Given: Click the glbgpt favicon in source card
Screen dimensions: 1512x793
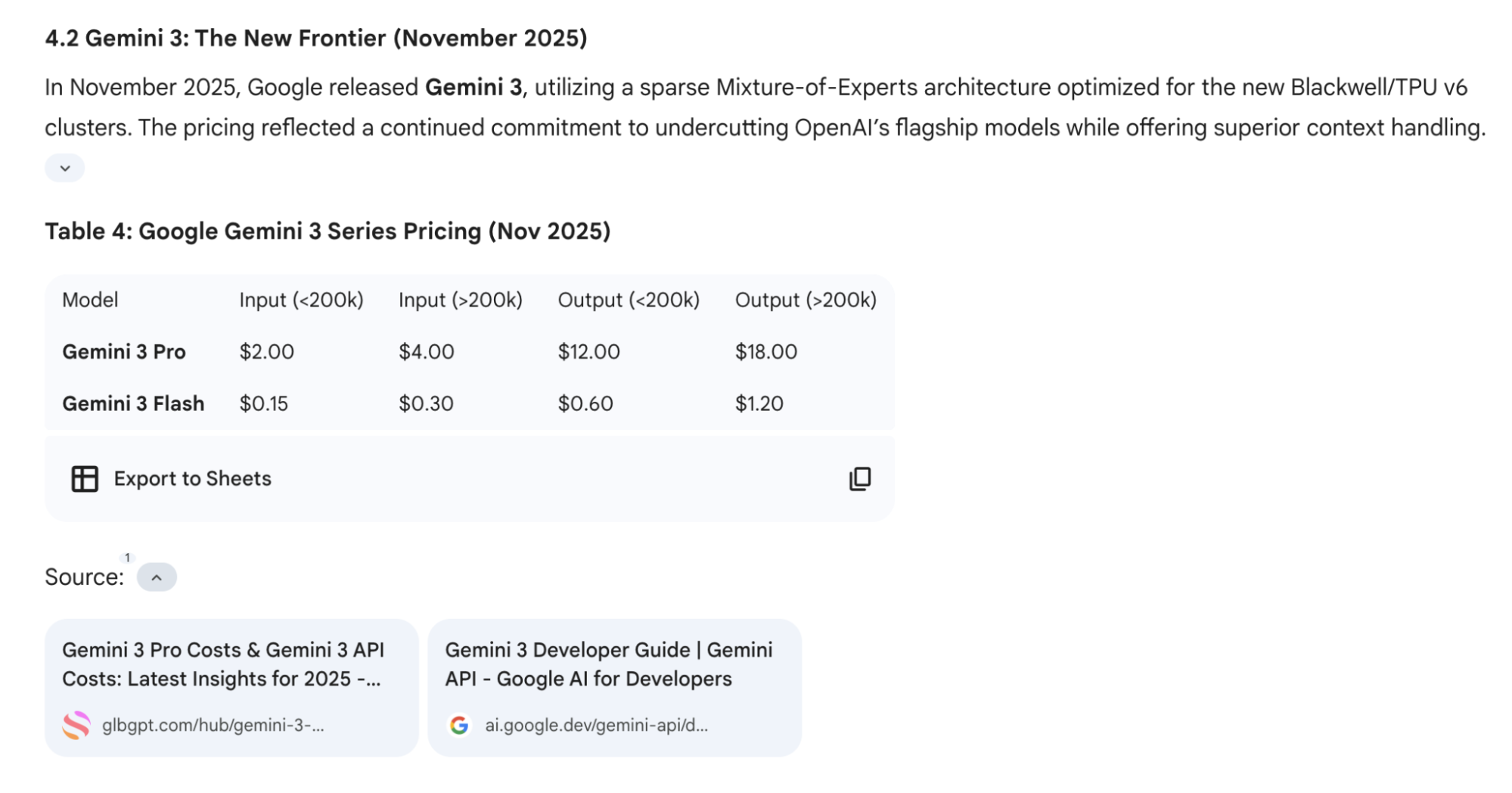Looking at the screenshot, I should click(x=76, y=725).
